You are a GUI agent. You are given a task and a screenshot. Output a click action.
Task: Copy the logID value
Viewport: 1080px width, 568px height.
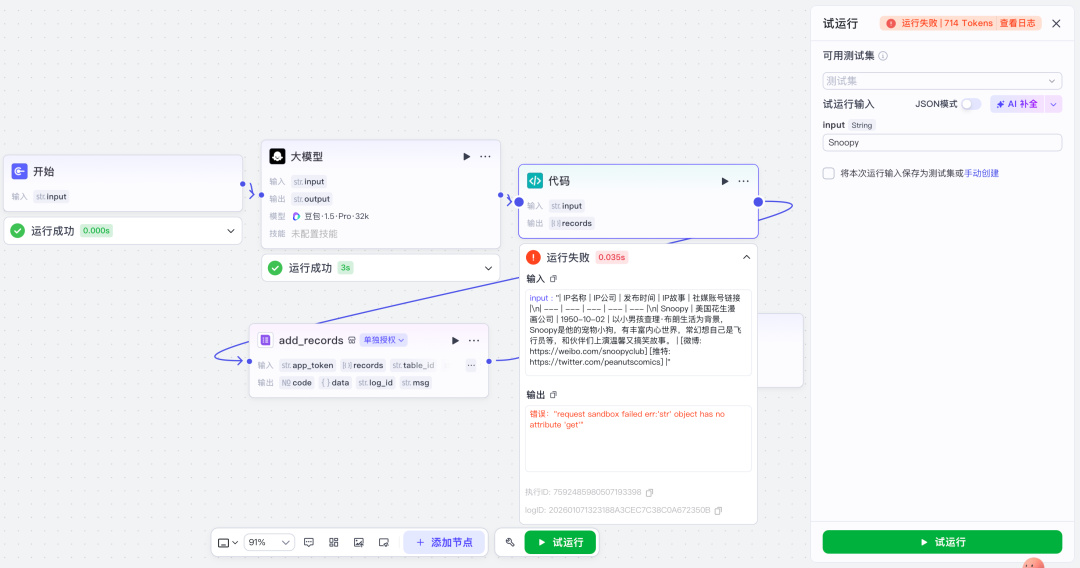pos(718,510)
